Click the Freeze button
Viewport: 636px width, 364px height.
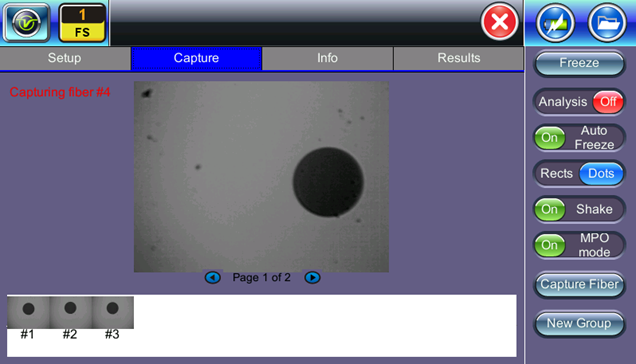coord(579,63)
